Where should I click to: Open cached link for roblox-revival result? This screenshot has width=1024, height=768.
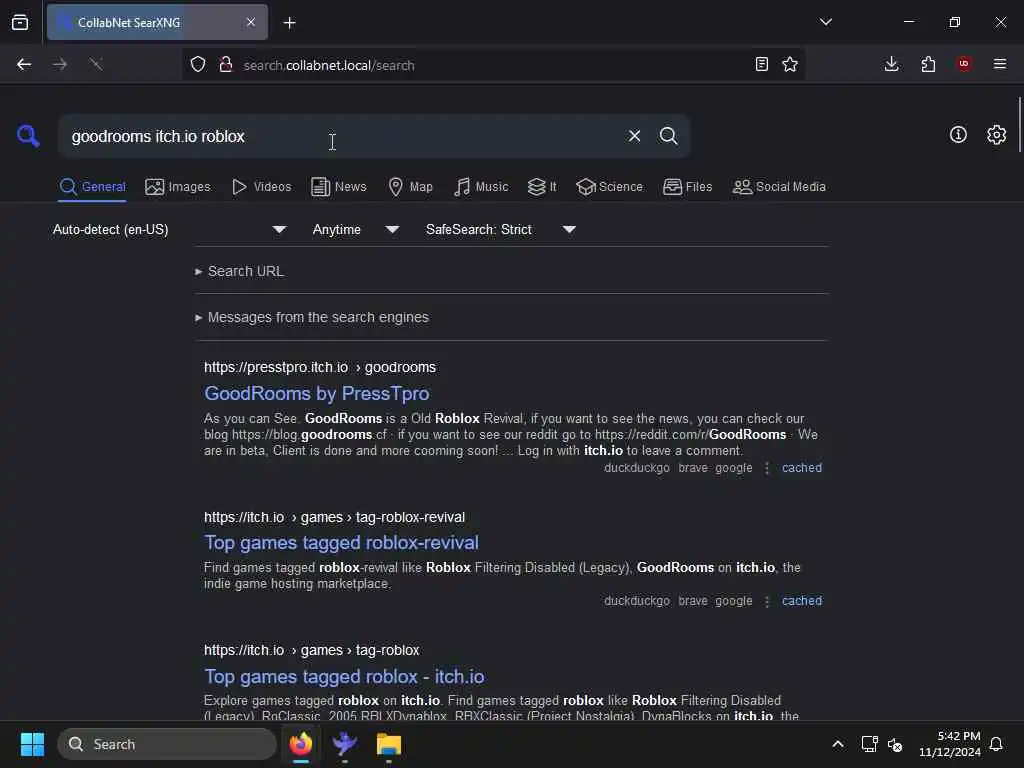coord(802,601)
